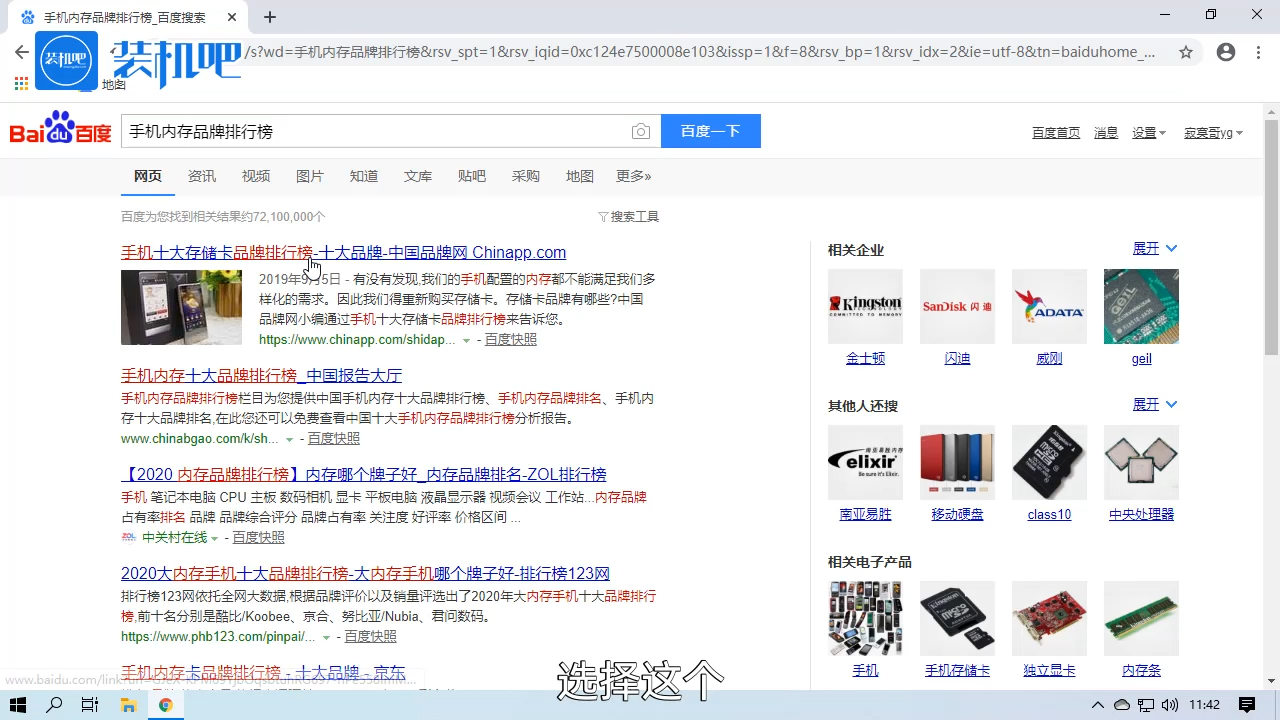
Task: Switch to the 视频 tab
Action: tap(256, 176)
